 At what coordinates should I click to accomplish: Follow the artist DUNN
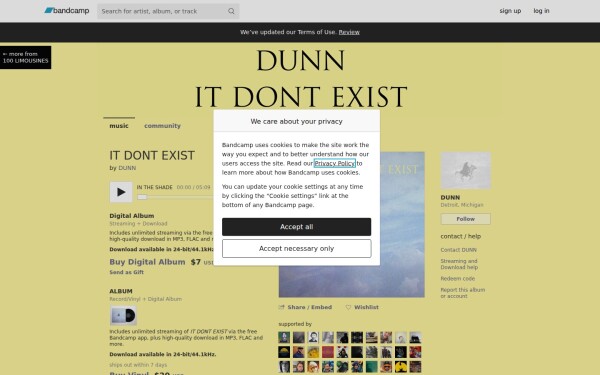click(465, 219)
